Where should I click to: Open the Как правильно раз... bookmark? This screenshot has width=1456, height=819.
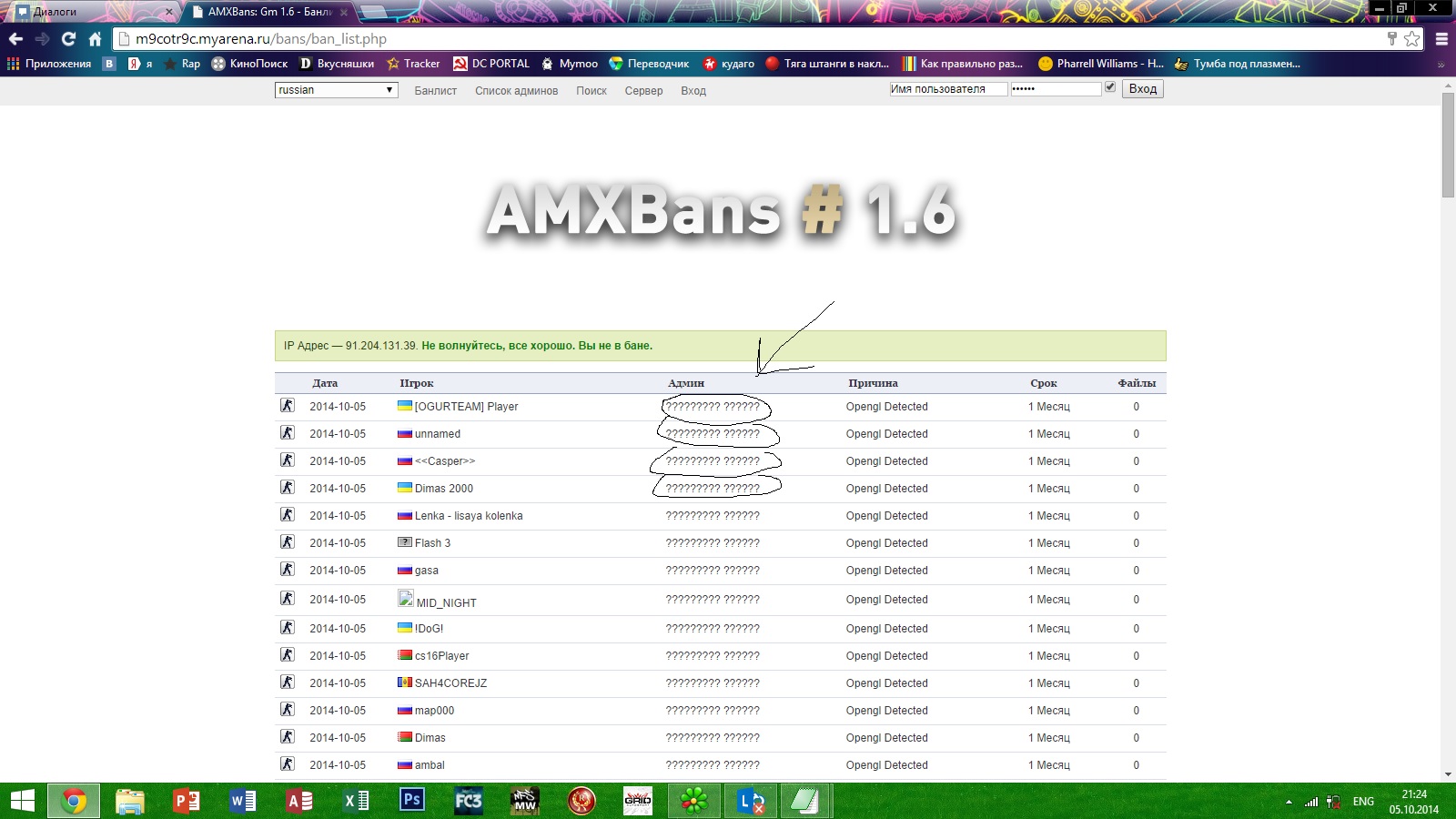tap(963, 64)
